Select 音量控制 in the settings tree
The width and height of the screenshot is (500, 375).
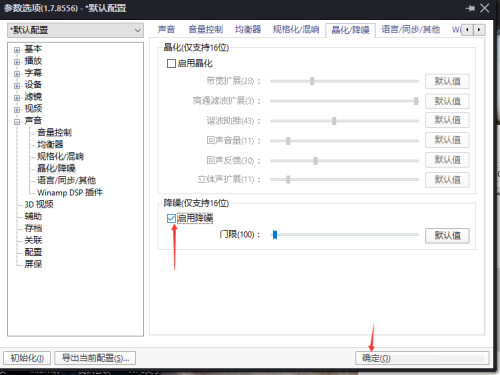pyautogui.click(x=54, y=132)
